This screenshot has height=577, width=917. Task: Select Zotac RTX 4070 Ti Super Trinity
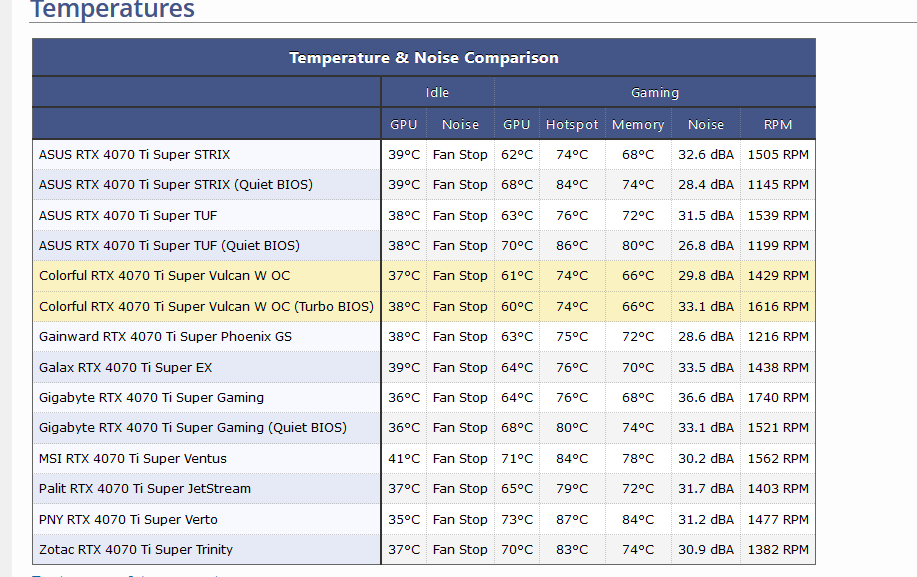coord(136,550)
